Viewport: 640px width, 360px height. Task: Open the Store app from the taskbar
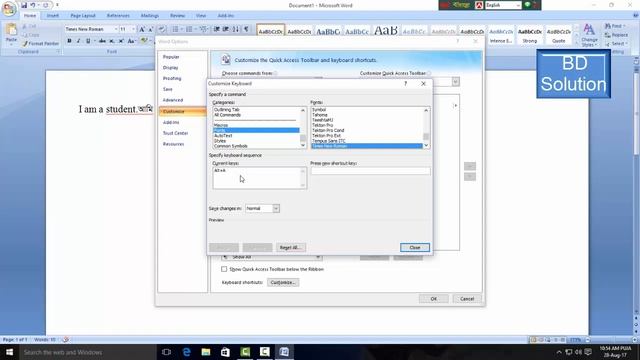225,352
